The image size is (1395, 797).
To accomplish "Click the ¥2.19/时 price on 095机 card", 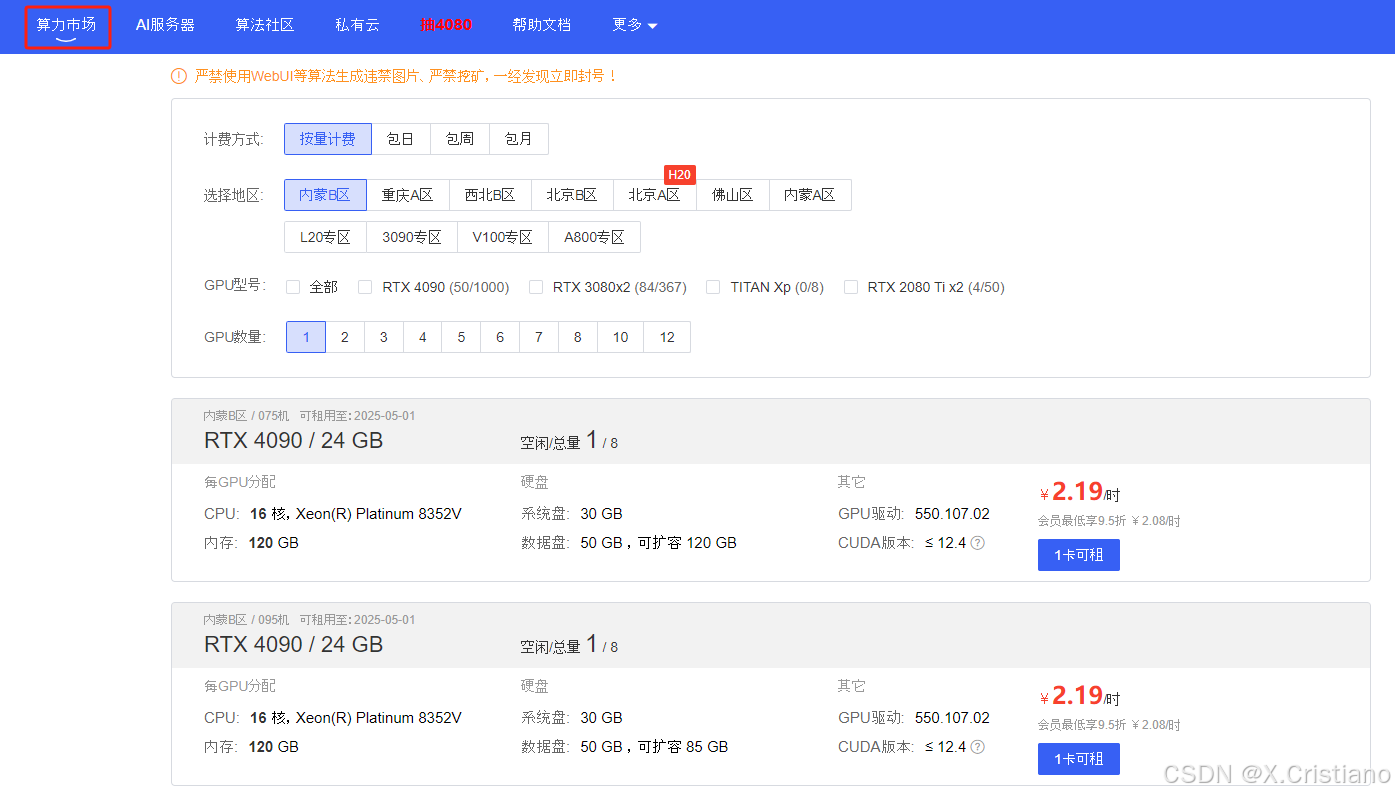I will pyautogui.click(x=1080, y=696).
